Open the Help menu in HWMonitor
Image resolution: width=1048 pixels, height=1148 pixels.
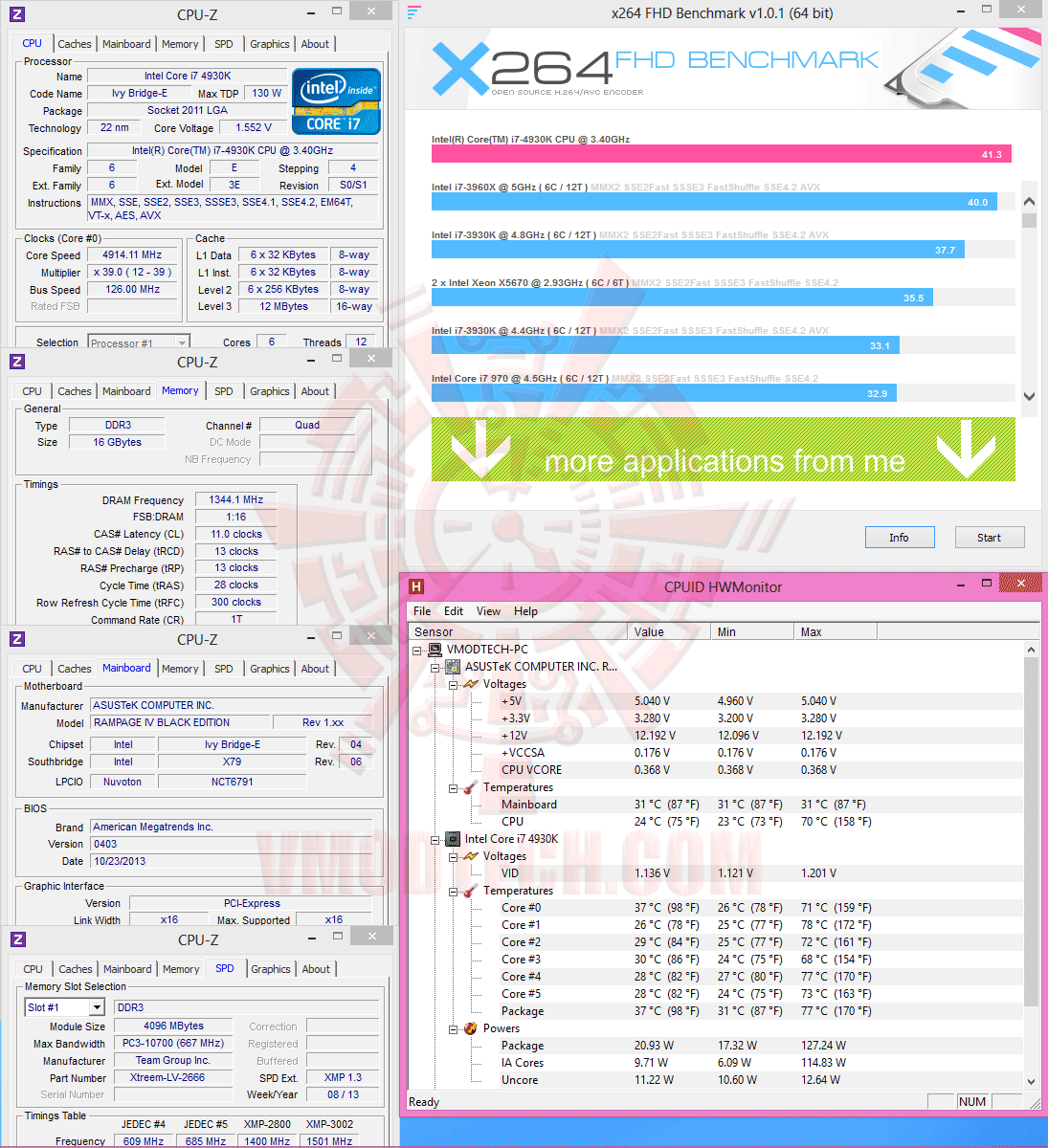525,611
